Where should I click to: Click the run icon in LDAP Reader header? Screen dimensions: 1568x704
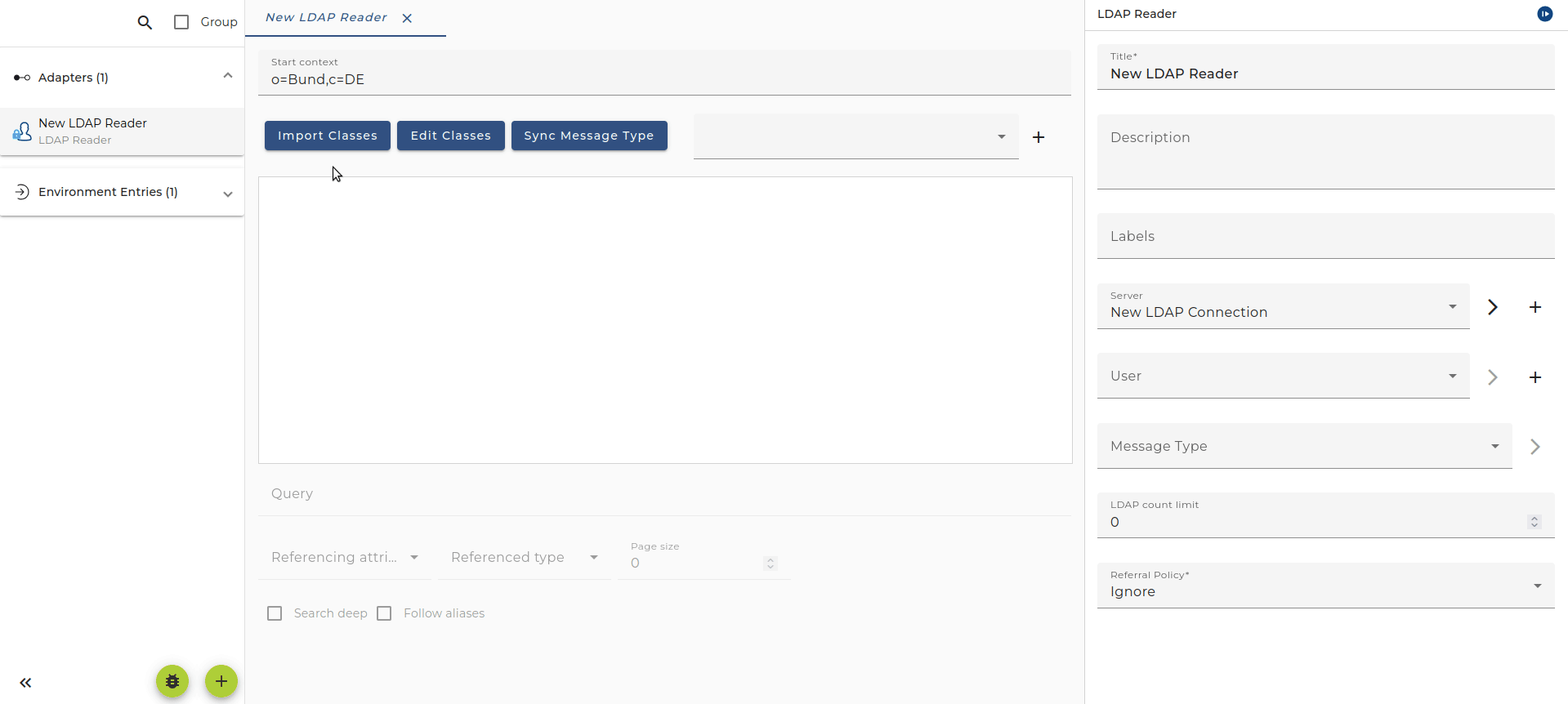click(1544, 14)
